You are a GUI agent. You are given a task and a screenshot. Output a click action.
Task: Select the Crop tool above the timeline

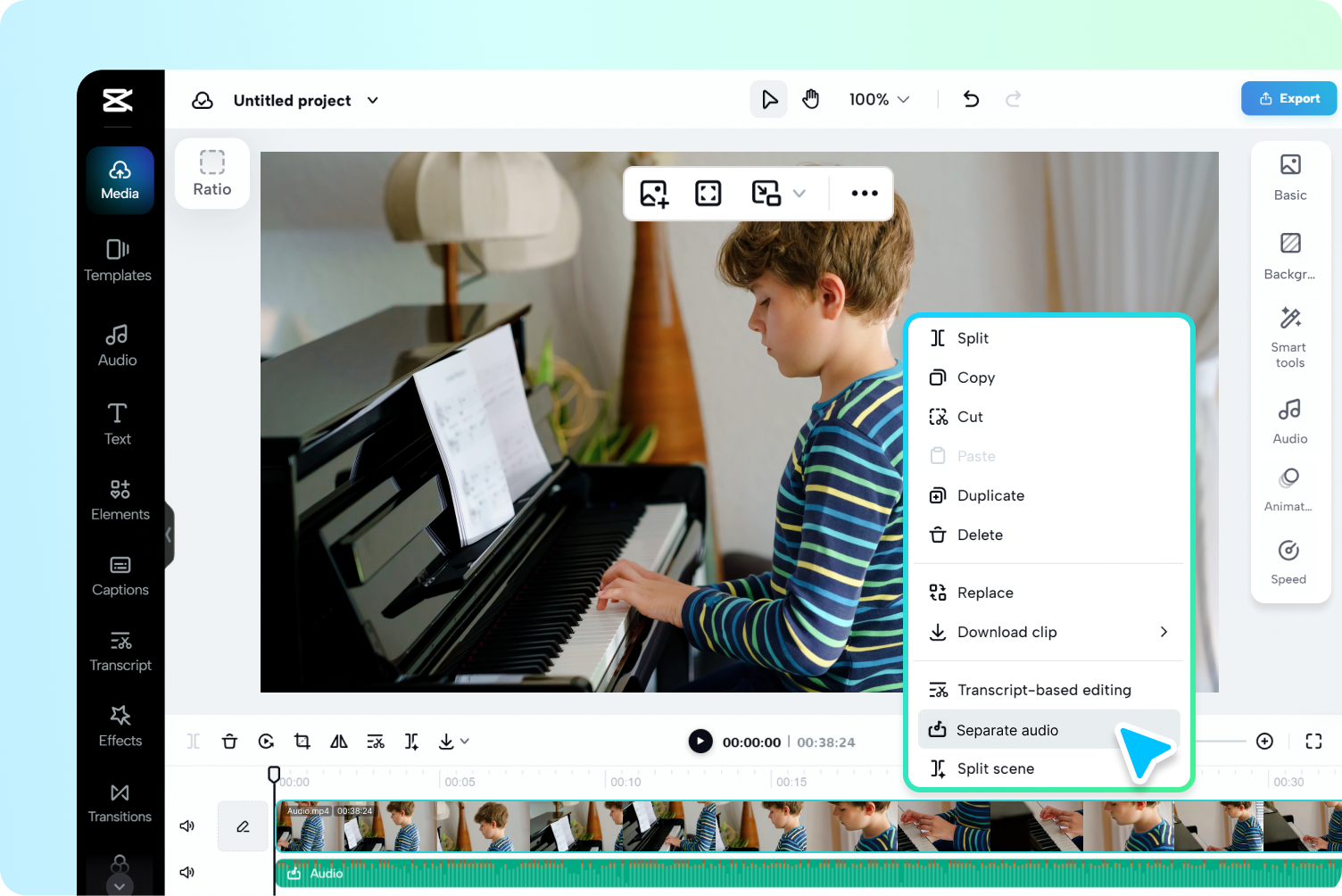tap(302, 741)
